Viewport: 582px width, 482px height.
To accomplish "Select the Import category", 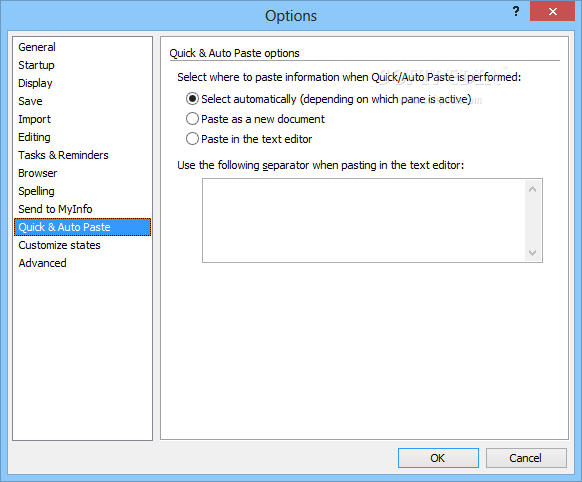I will point(35,119).
